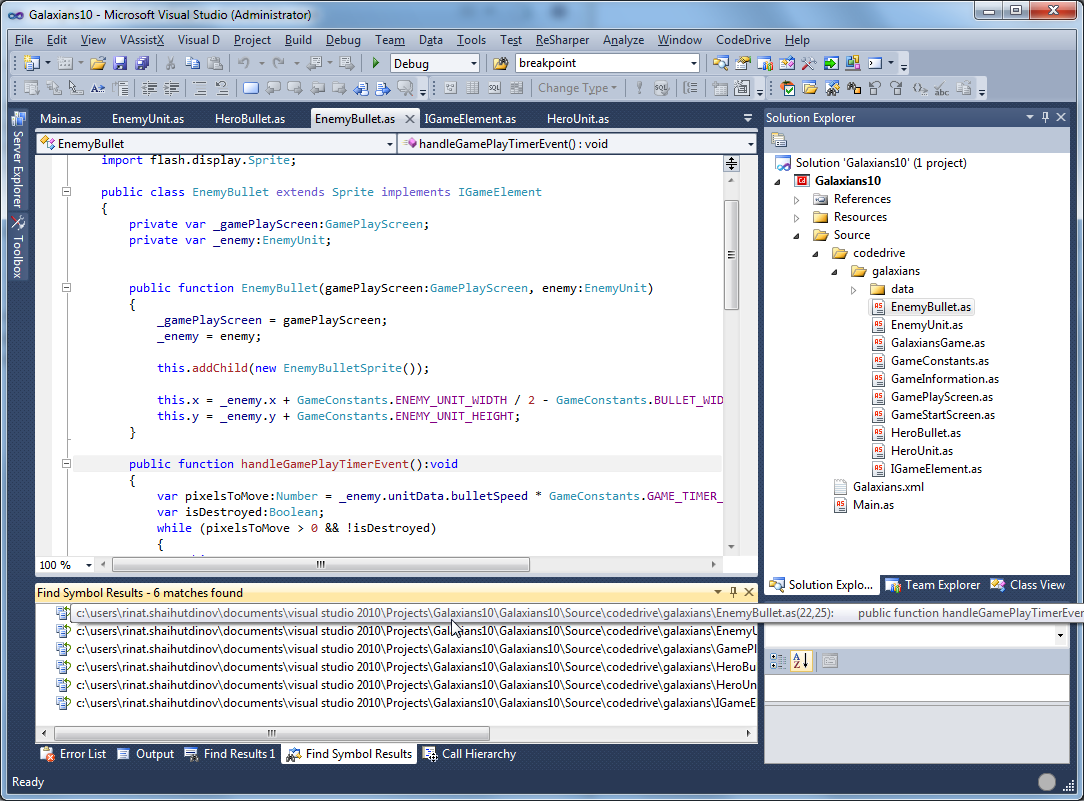The height and width of the screenshot is (801, 1084).
Task: Collapse the EnemyBullet class outline
Action: (66, 191)
